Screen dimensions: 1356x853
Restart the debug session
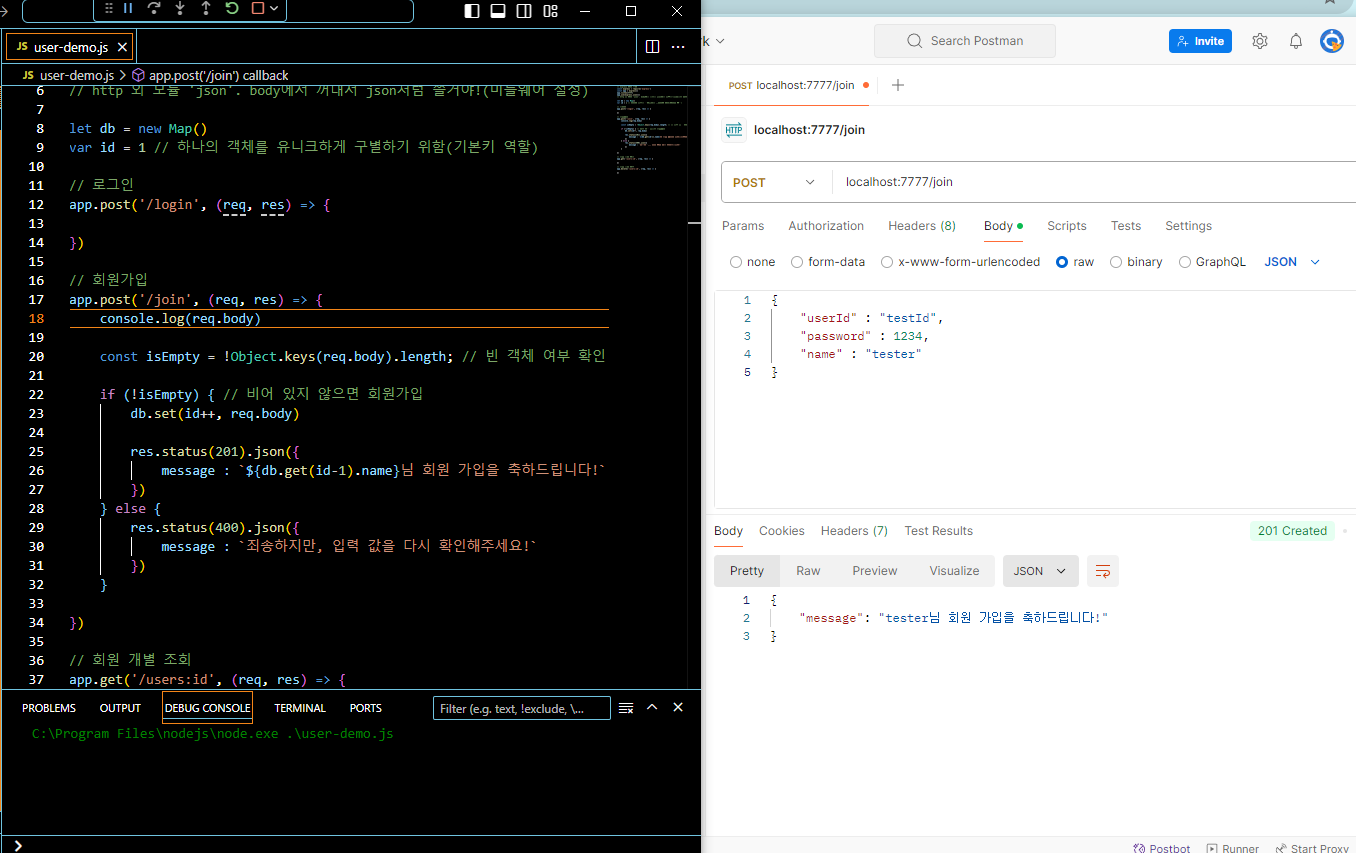point(232,8)
